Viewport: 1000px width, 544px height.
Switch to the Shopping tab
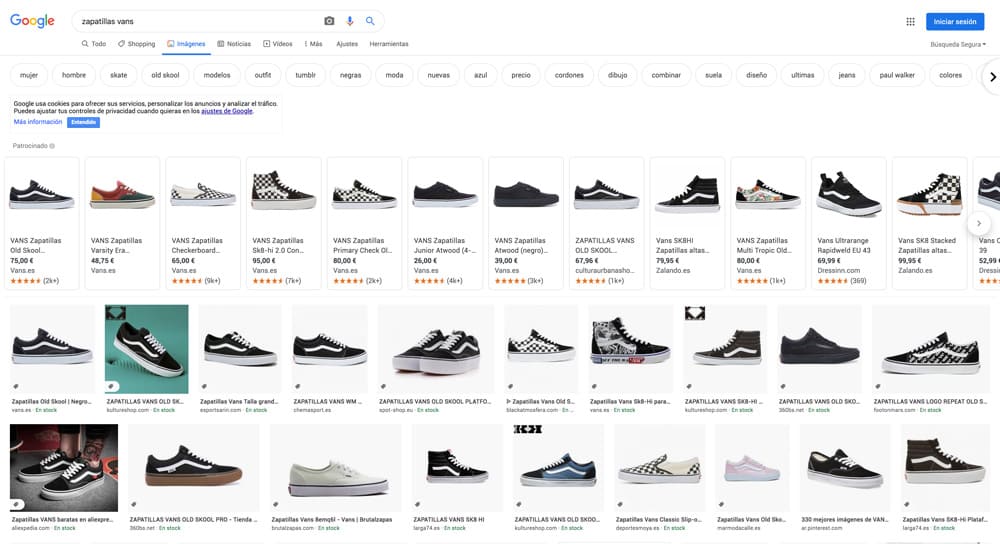(x=136, y=44)
